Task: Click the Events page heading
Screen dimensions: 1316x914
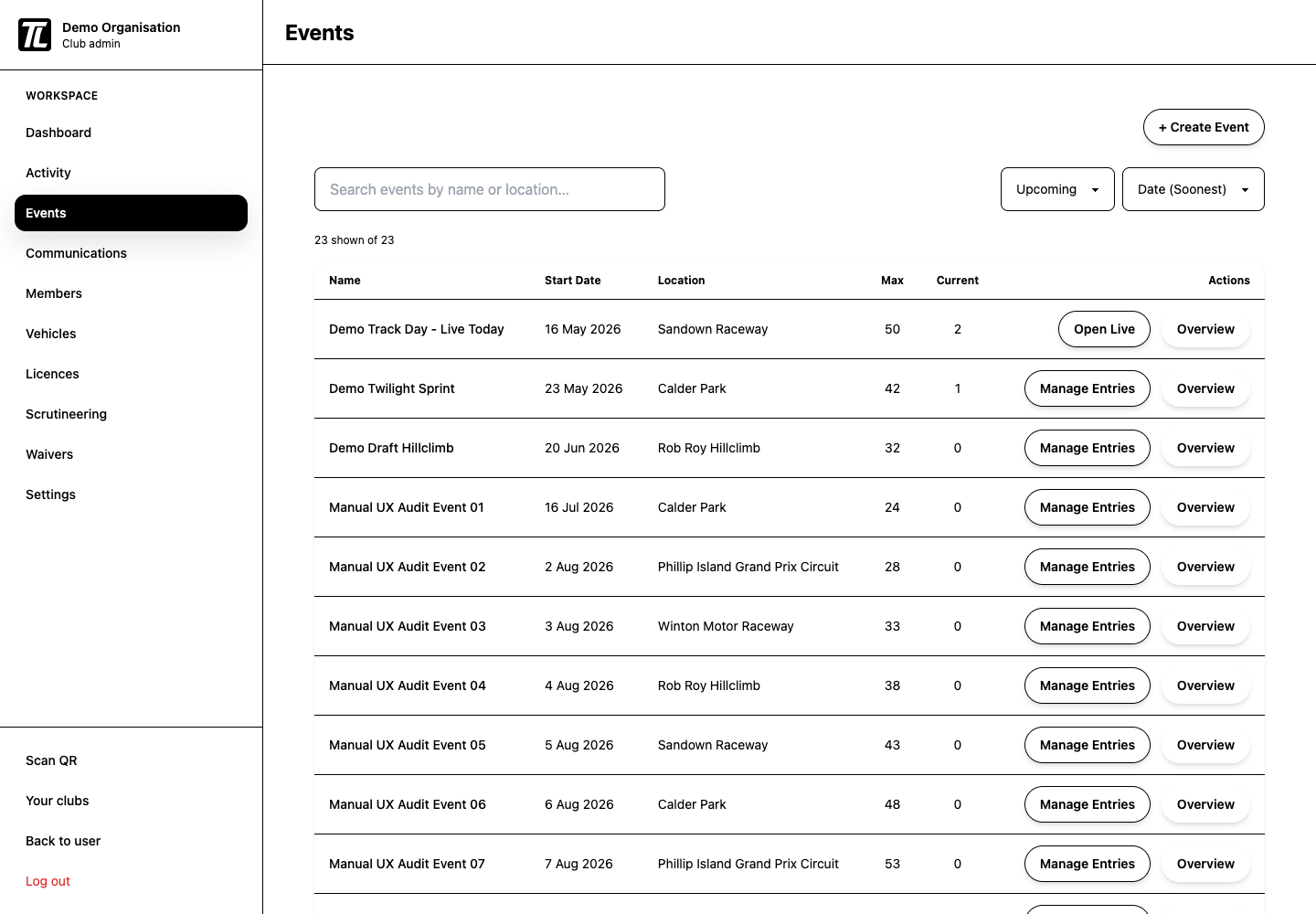Action: (x=320, y=33)
